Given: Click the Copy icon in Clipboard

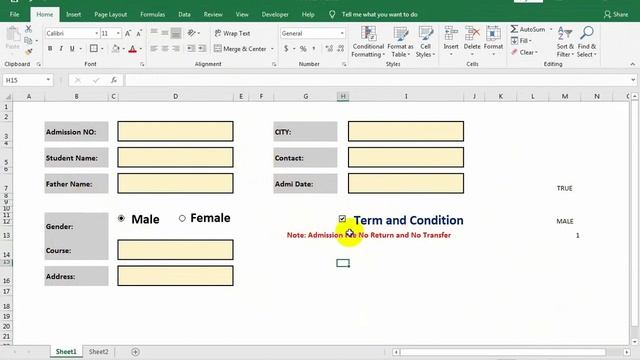Looking at the screenshot, I should 28,40.
